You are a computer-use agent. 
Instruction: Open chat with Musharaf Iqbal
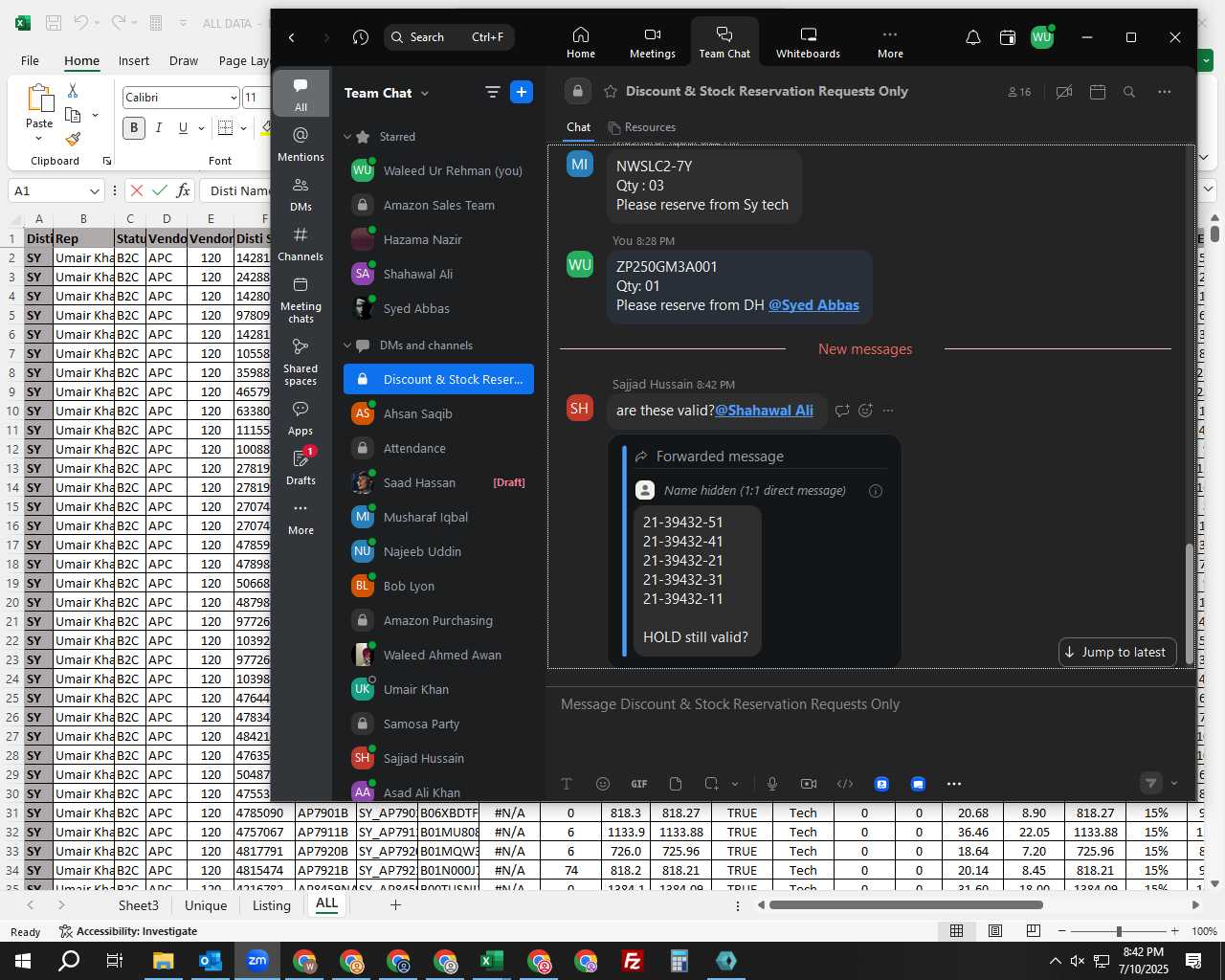(x=438, y=517)
